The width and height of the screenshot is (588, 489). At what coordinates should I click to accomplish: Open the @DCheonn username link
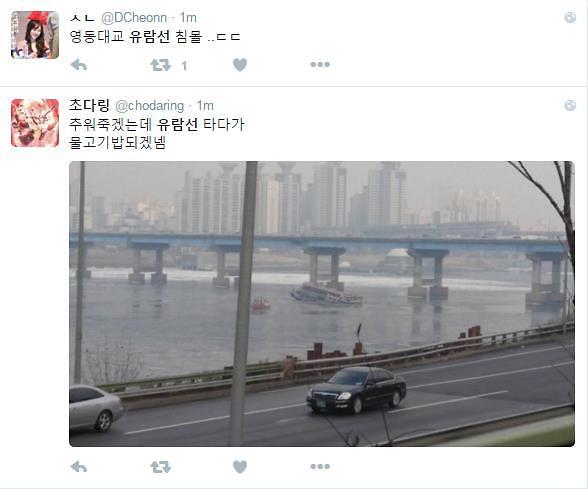click(134, 17)
